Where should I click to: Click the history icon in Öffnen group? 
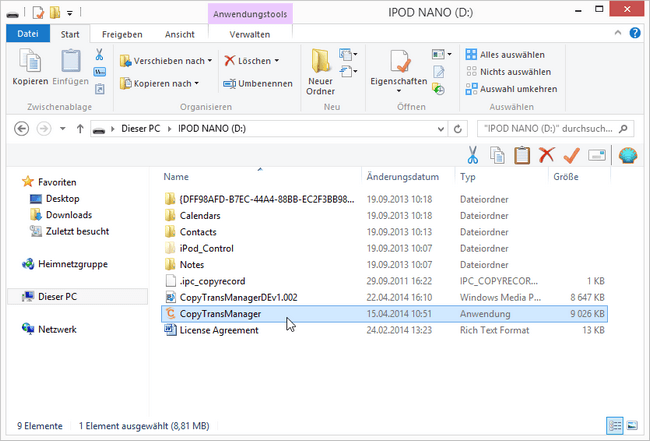[x=438, y=89]
